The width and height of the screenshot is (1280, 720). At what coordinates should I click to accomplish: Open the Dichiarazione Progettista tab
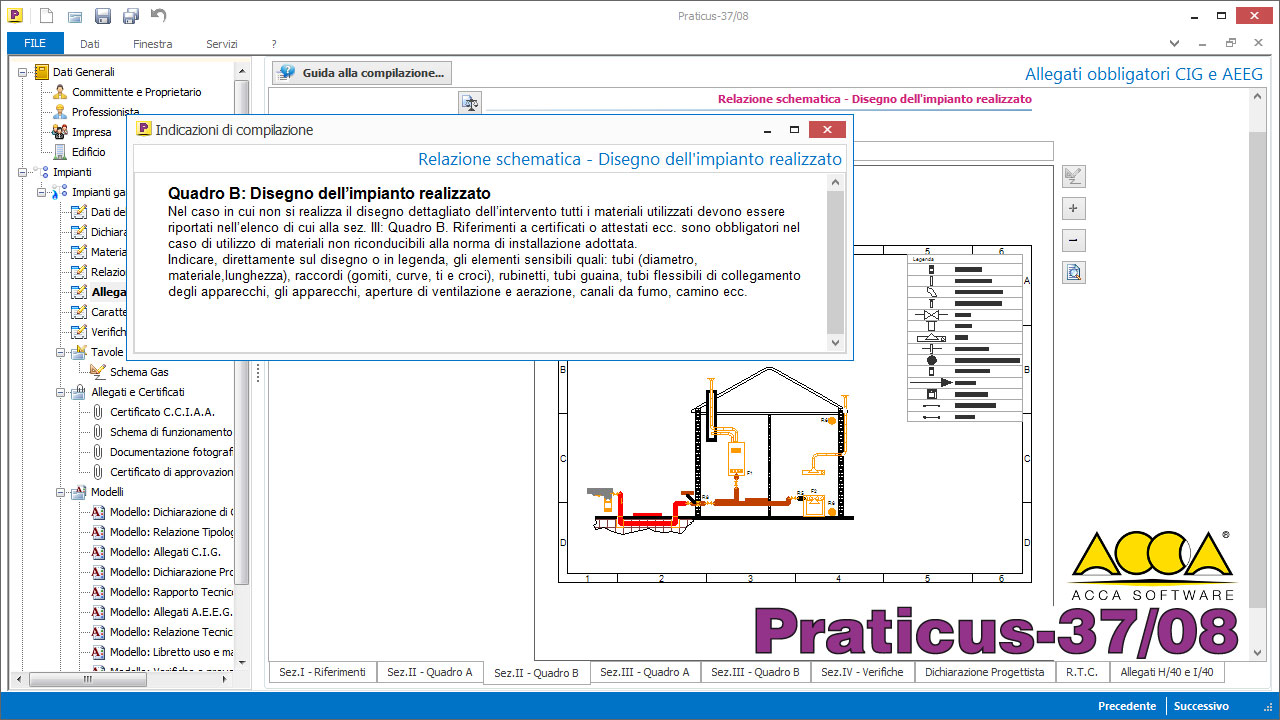984,672
